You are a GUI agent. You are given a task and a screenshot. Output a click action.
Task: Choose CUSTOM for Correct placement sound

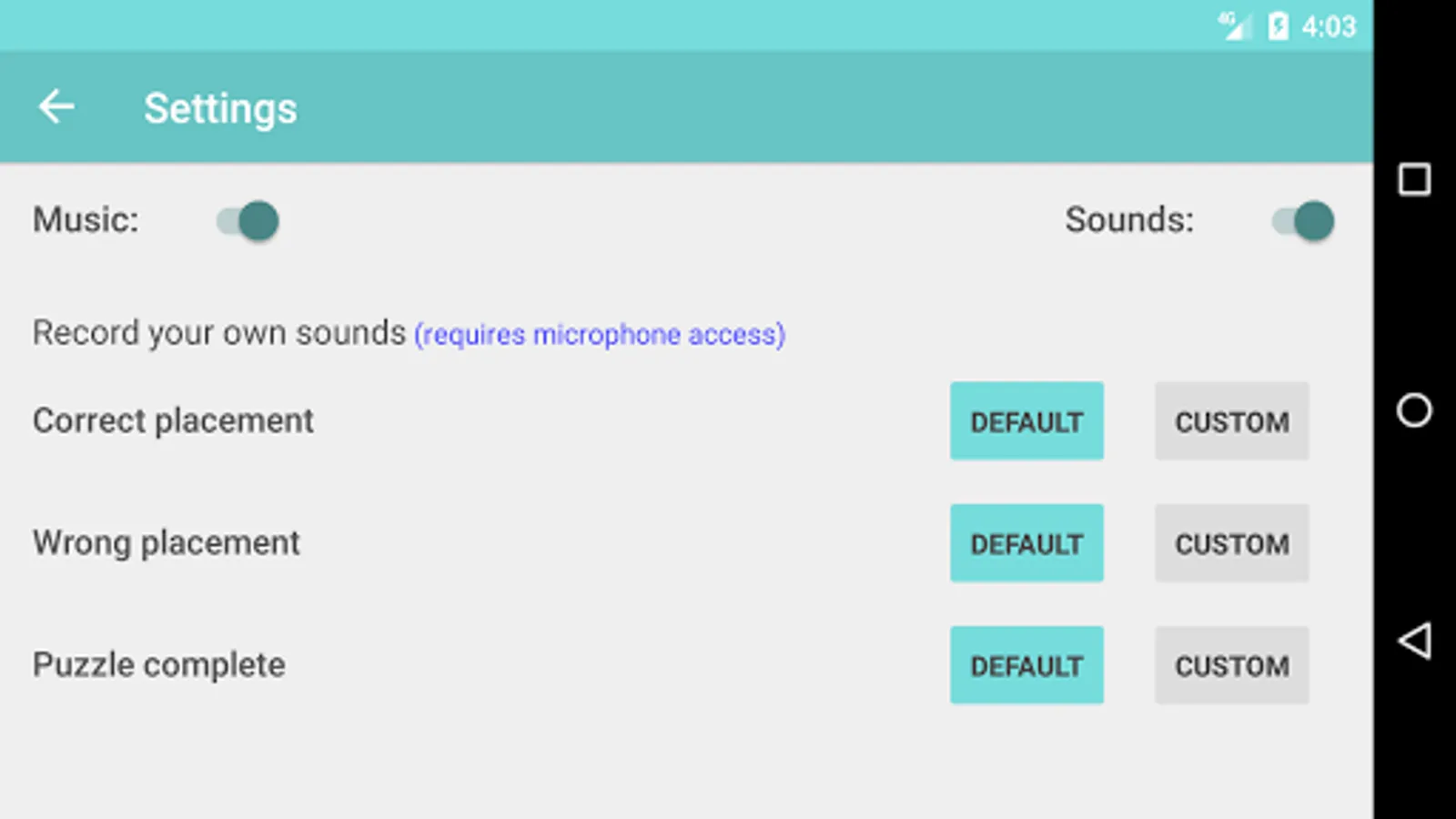tap(1231, 421)
